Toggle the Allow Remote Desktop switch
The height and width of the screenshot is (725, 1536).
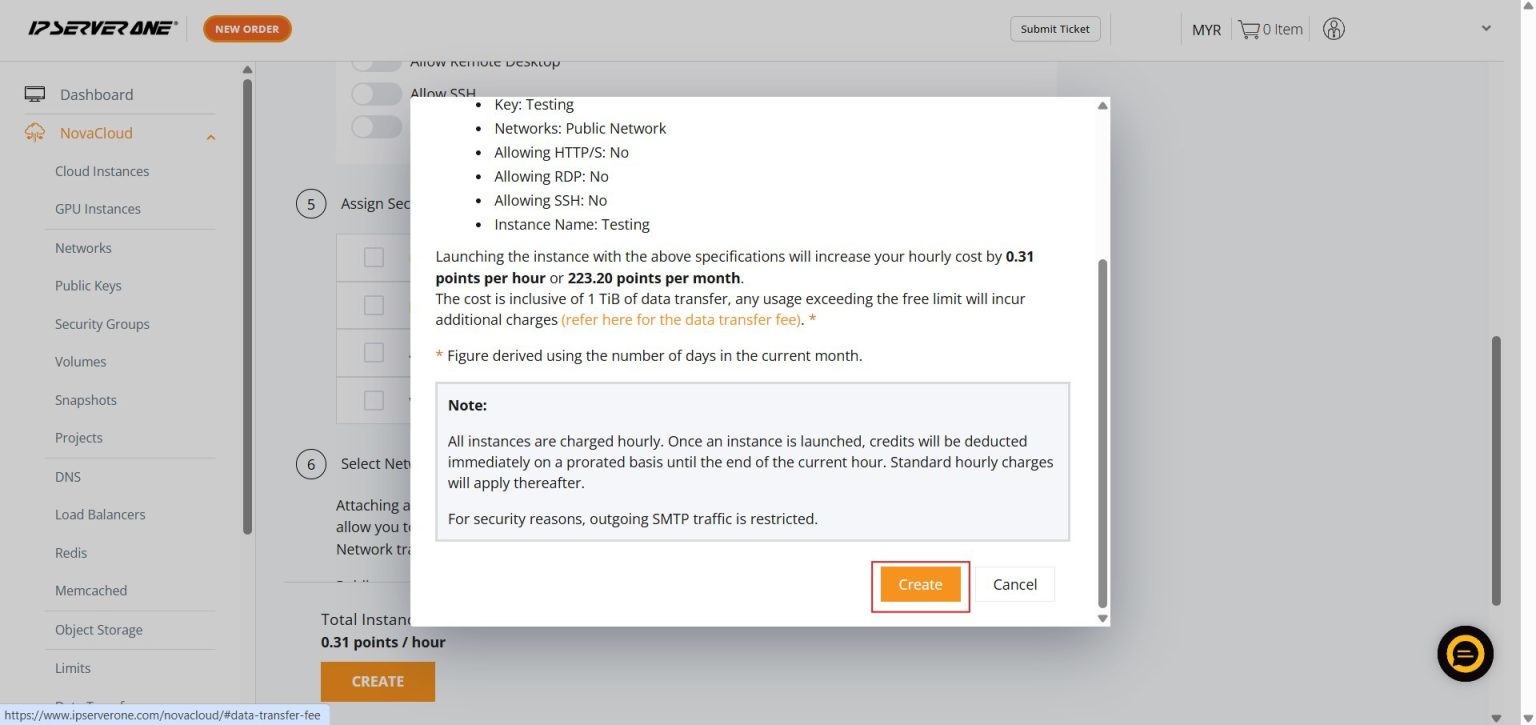[x=375, y=61]
